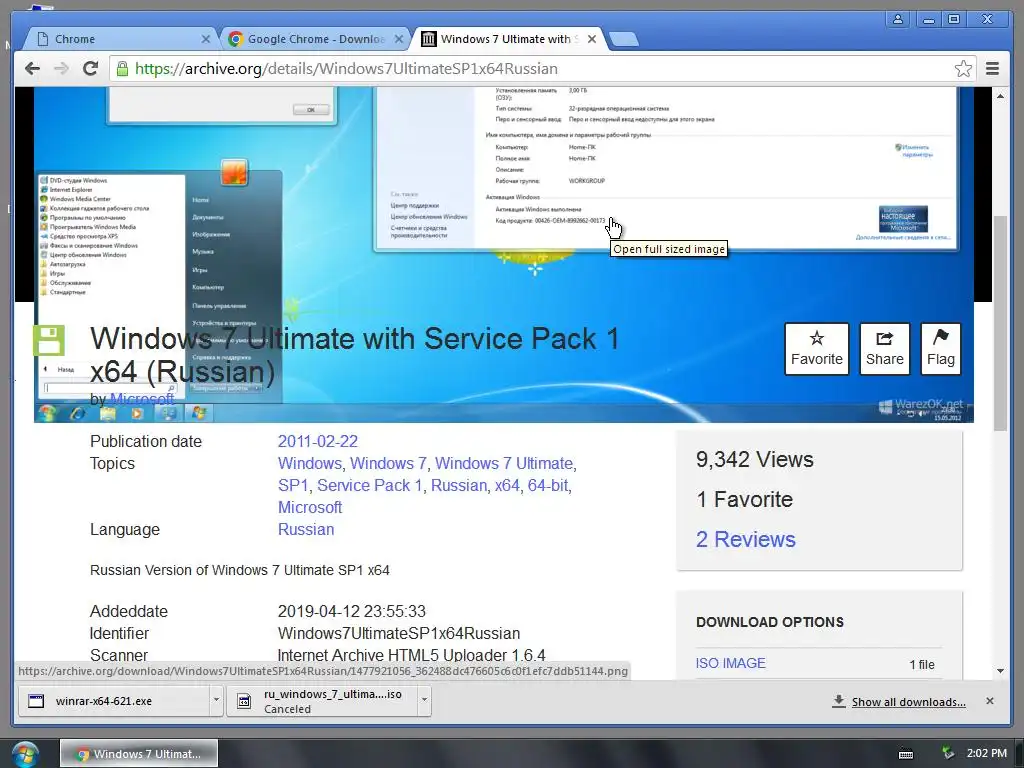Open the Windows Start orb

24,754
